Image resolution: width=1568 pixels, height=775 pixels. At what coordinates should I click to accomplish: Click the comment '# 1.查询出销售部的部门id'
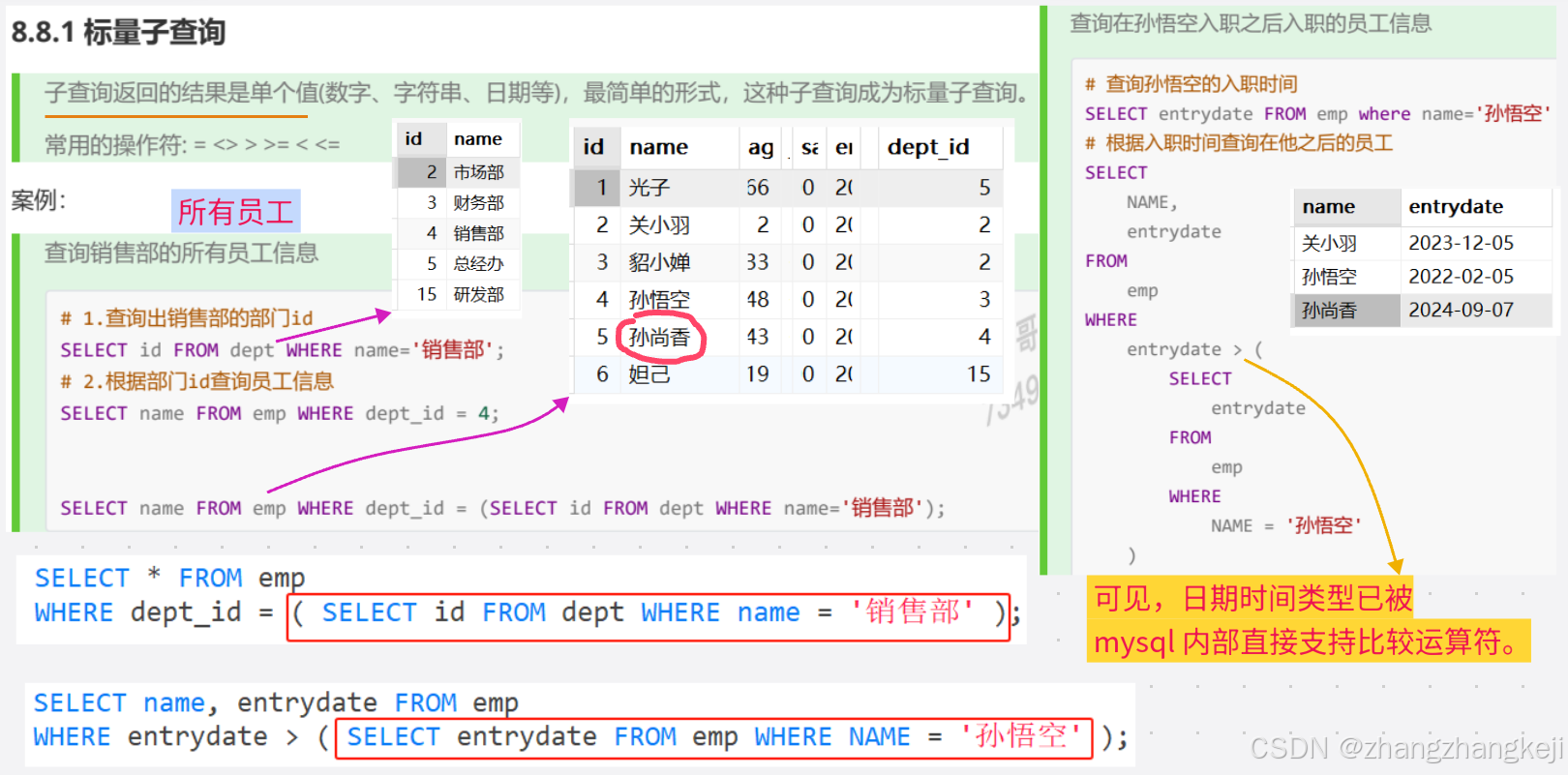point(187,318)
